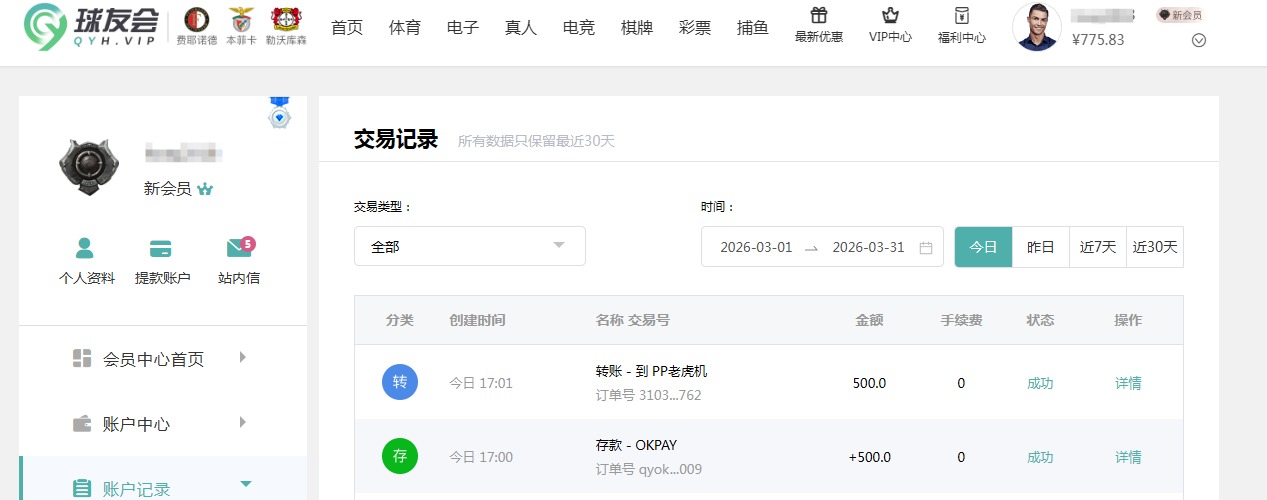Select the 近7天 time filter

(1098, 247)
